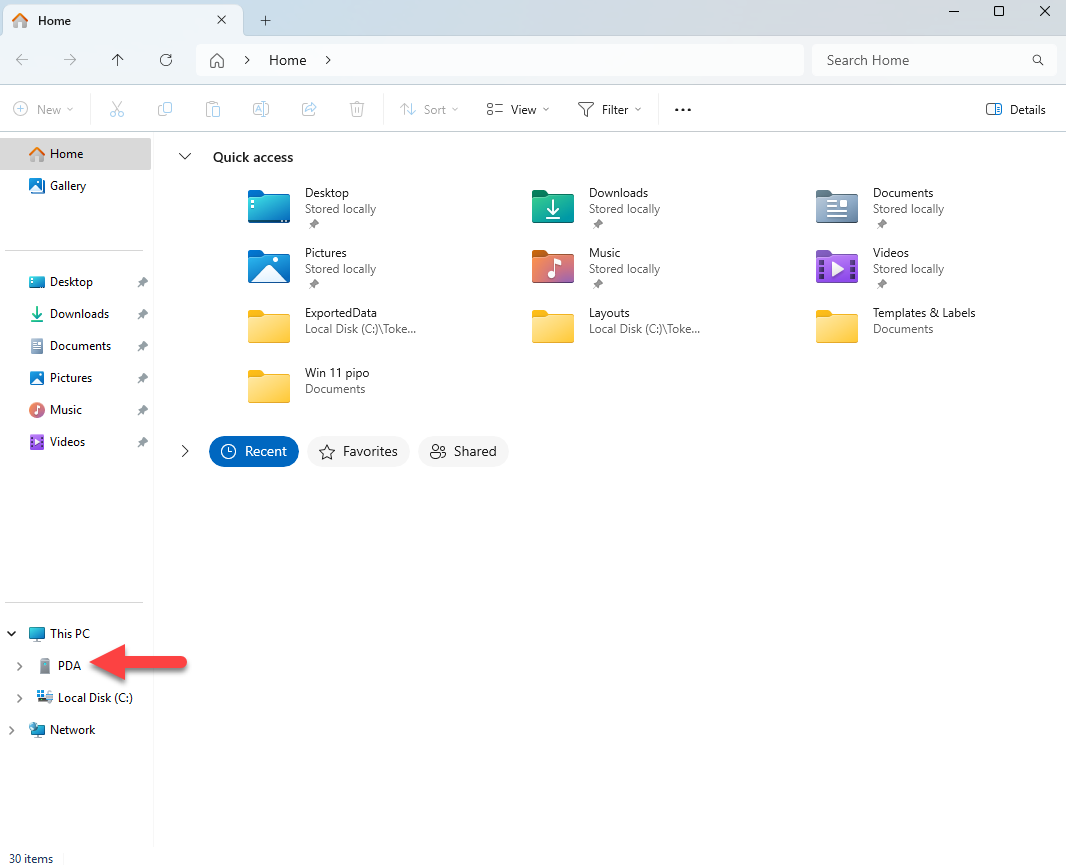Click the Delete trash icon
The width and height of the screenshot is (1066, 868).
tap(357, 109)
